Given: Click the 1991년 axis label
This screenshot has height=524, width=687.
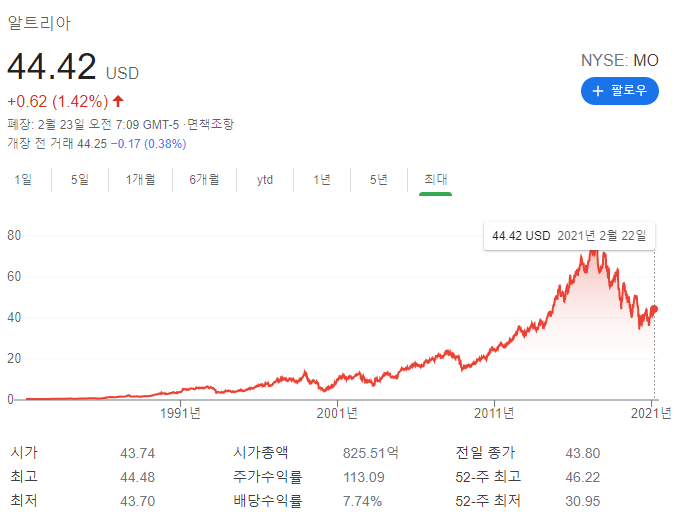Looking at the screenshot, I should 180,413.
